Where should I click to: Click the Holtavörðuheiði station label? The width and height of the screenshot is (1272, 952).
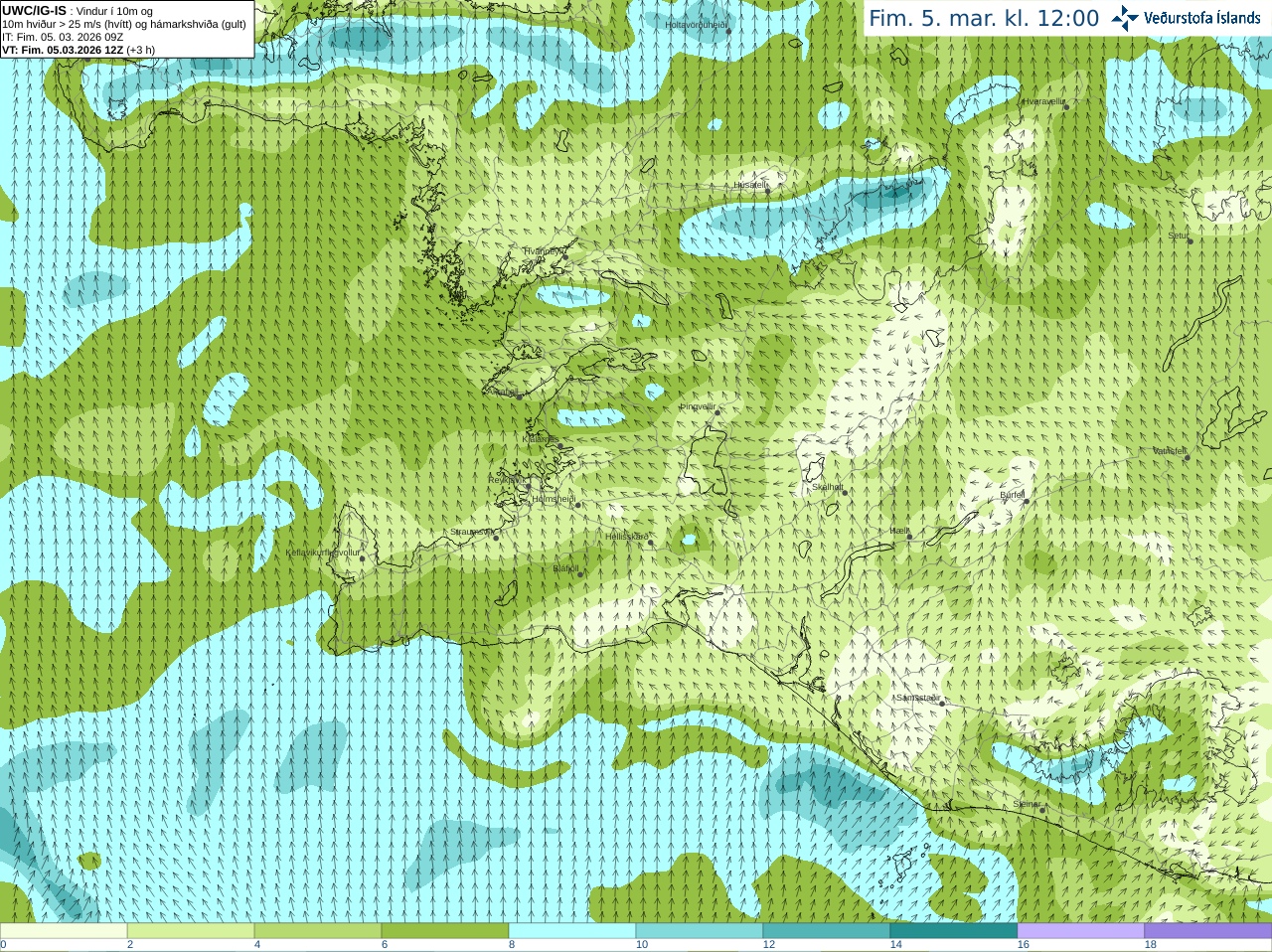[697, 24]
